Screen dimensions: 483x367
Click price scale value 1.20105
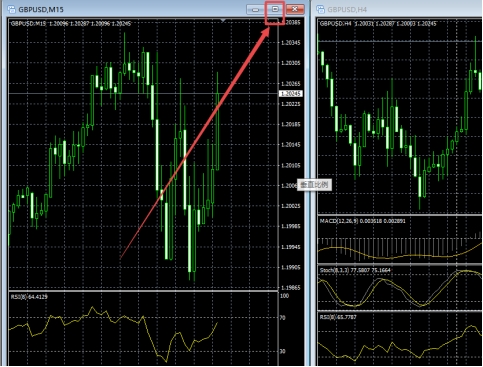pyautogui.click(x=291, y=165)
